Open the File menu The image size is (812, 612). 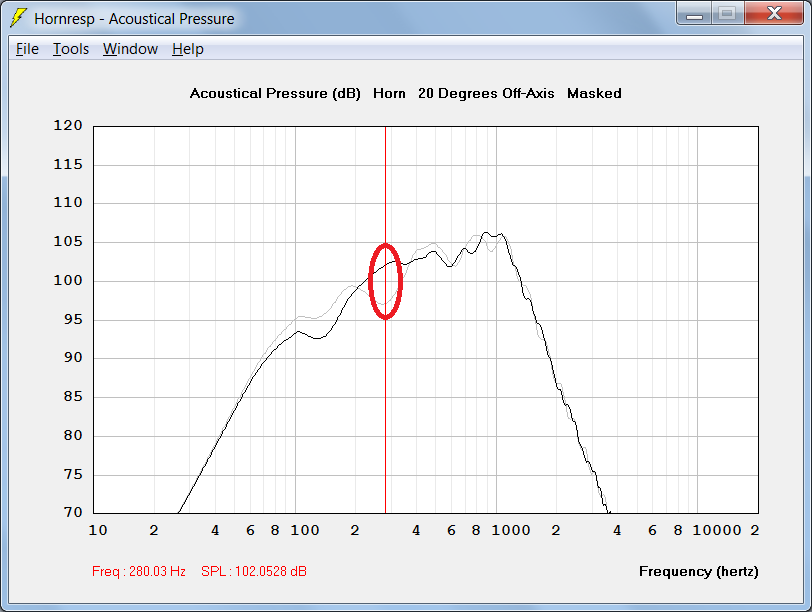pos(27,49)
